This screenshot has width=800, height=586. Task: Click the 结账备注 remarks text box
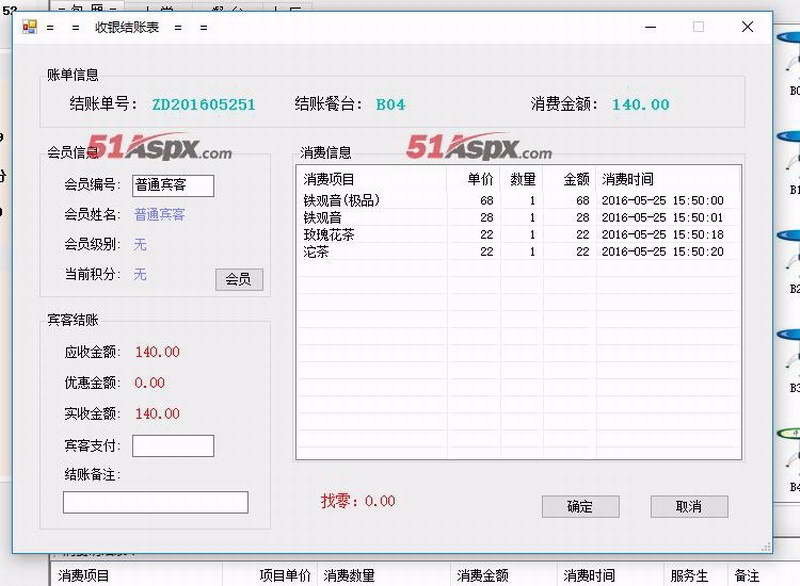coord(156,502)
